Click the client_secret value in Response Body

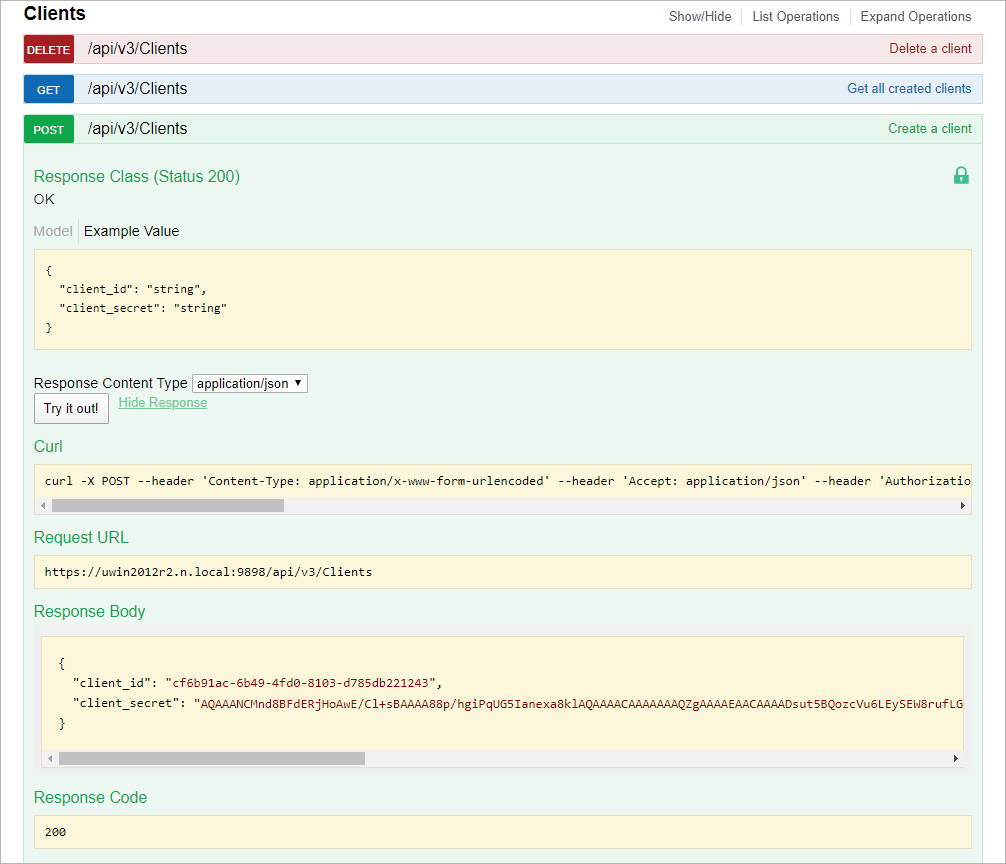[x=578, y=704]
